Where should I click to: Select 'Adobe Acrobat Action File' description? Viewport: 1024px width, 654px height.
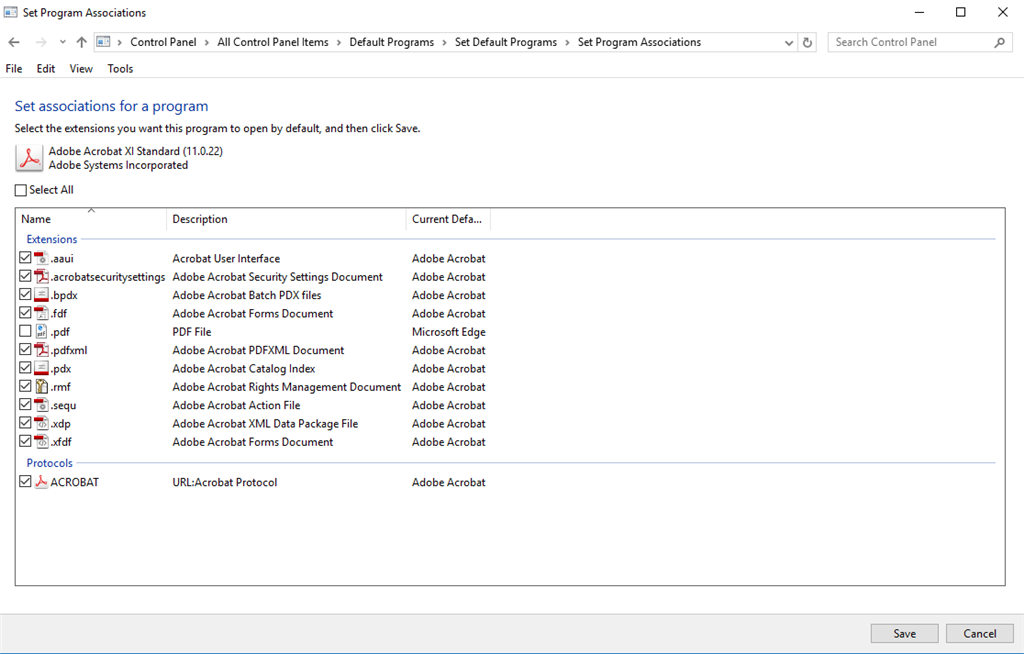236,405
